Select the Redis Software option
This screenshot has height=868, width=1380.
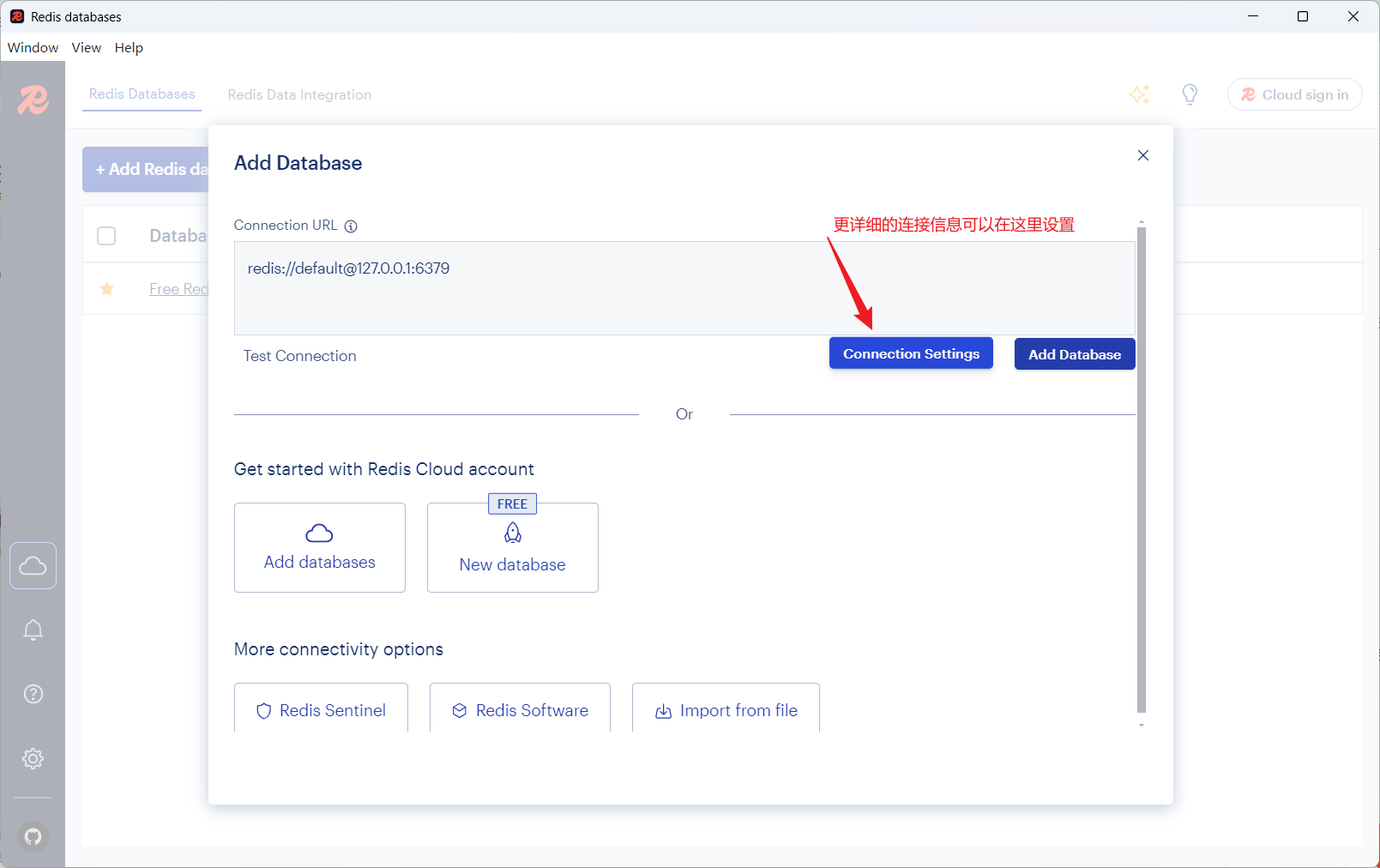[520, 709]
